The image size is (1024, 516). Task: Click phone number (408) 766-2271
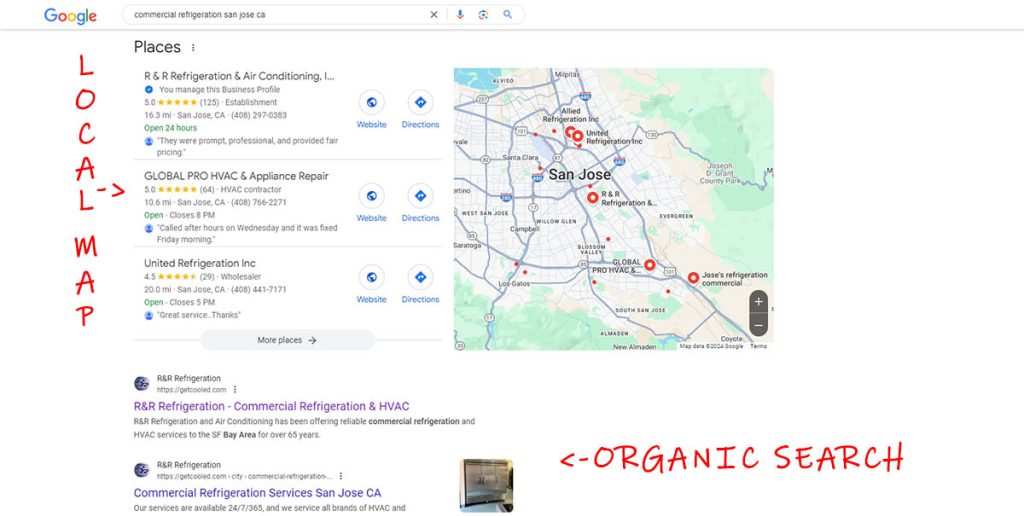259,202
